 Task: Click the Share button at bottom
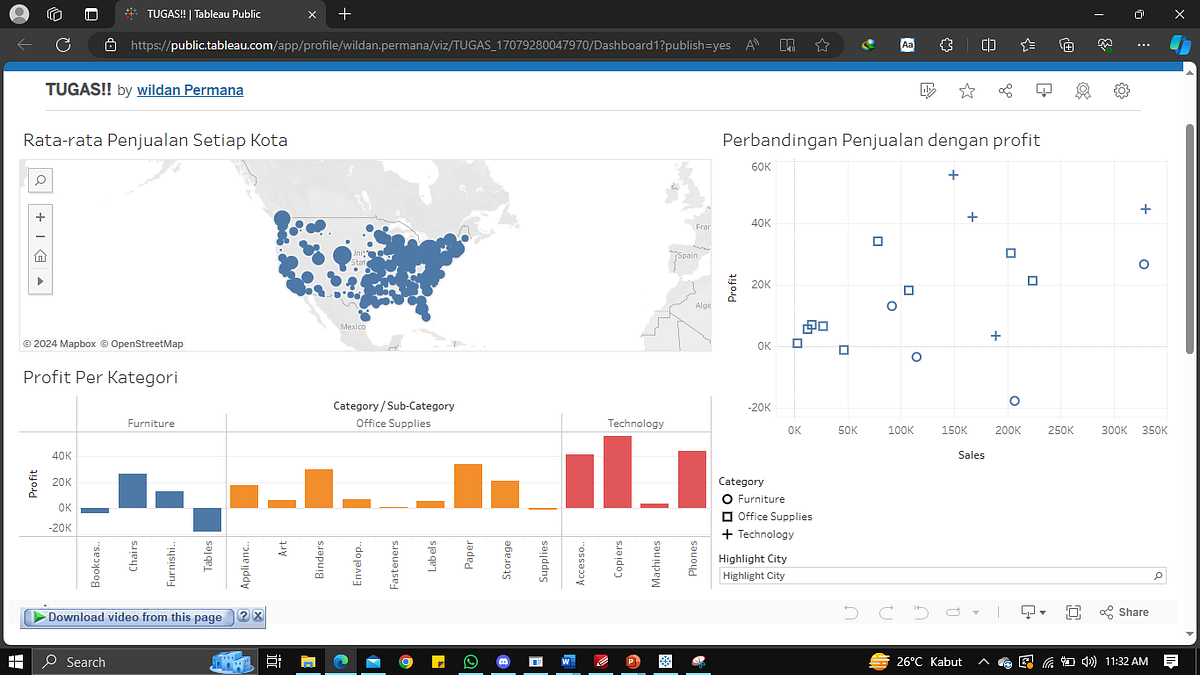[1124, 611]
